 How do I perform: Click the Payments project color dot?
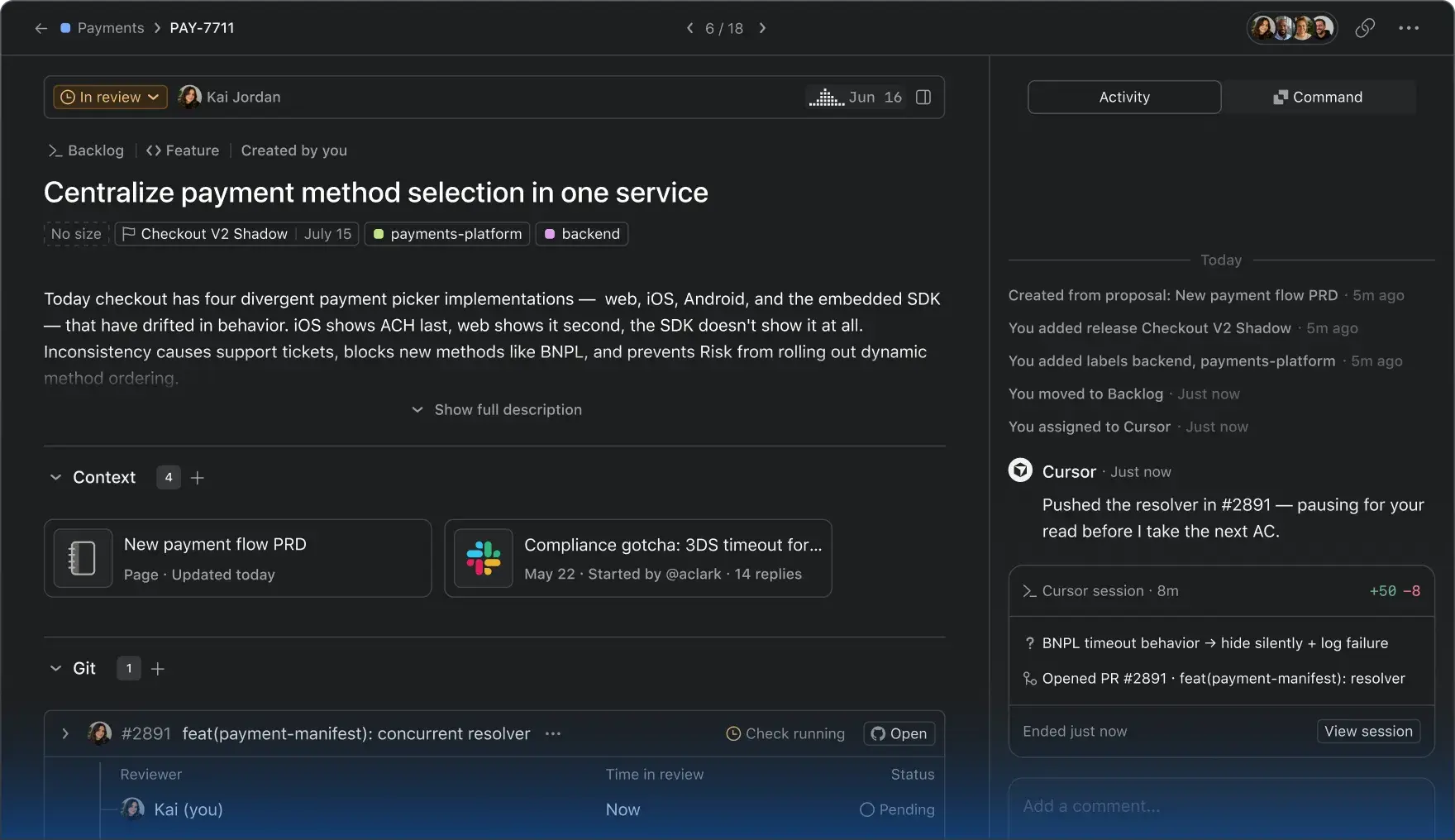65,28
